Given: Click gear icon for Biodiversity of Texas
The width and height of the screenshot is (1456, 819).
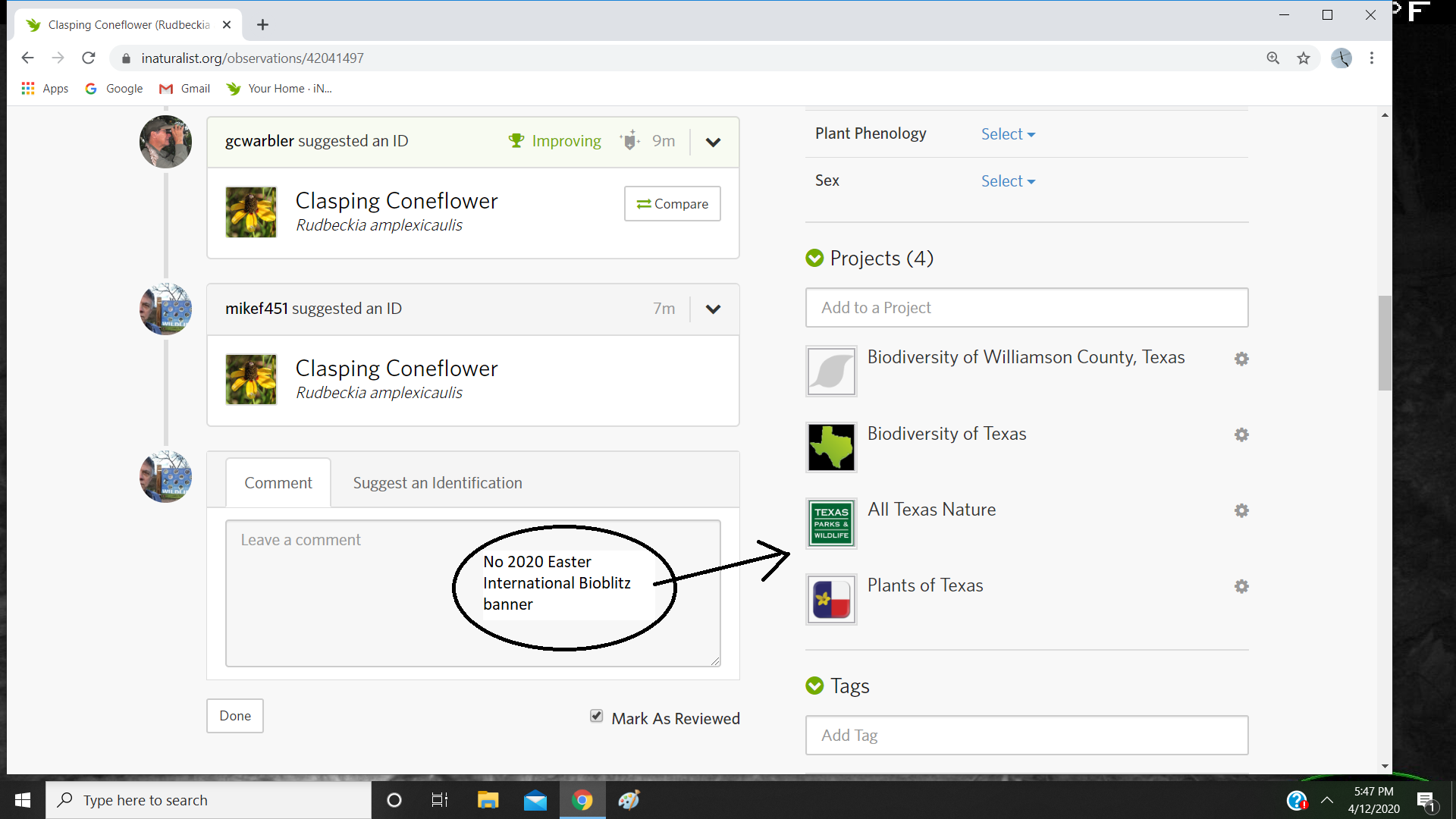Looking at the screenshot, I should 1241,435.
